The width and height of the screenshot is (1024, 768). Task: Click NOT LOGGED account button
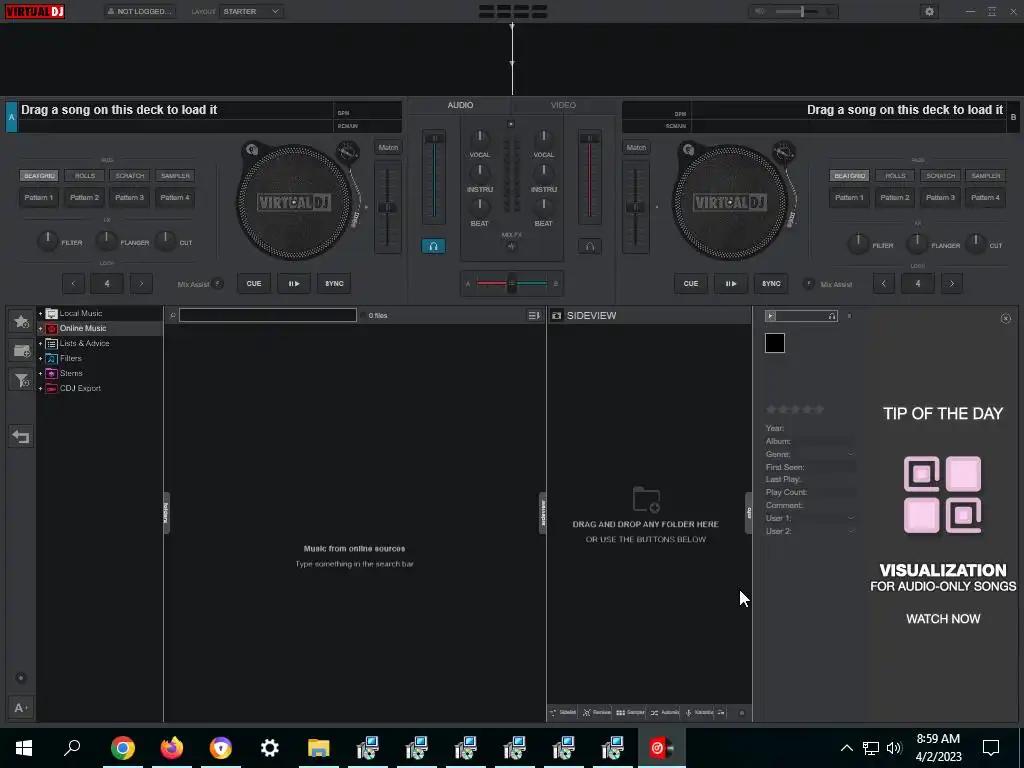[x=140, y=11]
